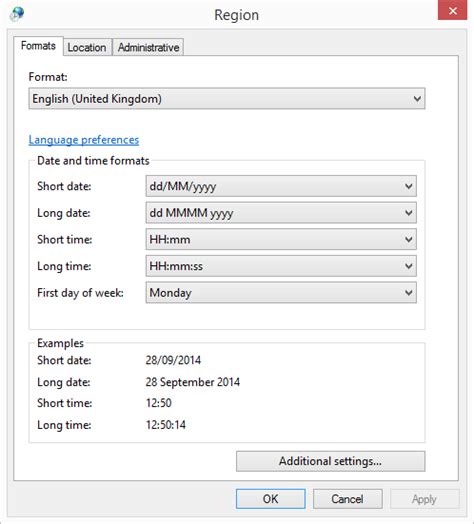Image resolution: width=474 pixels, height=524 pixels.
Task: Select the example short time 12:50
Action: click(x=159, y=403)
